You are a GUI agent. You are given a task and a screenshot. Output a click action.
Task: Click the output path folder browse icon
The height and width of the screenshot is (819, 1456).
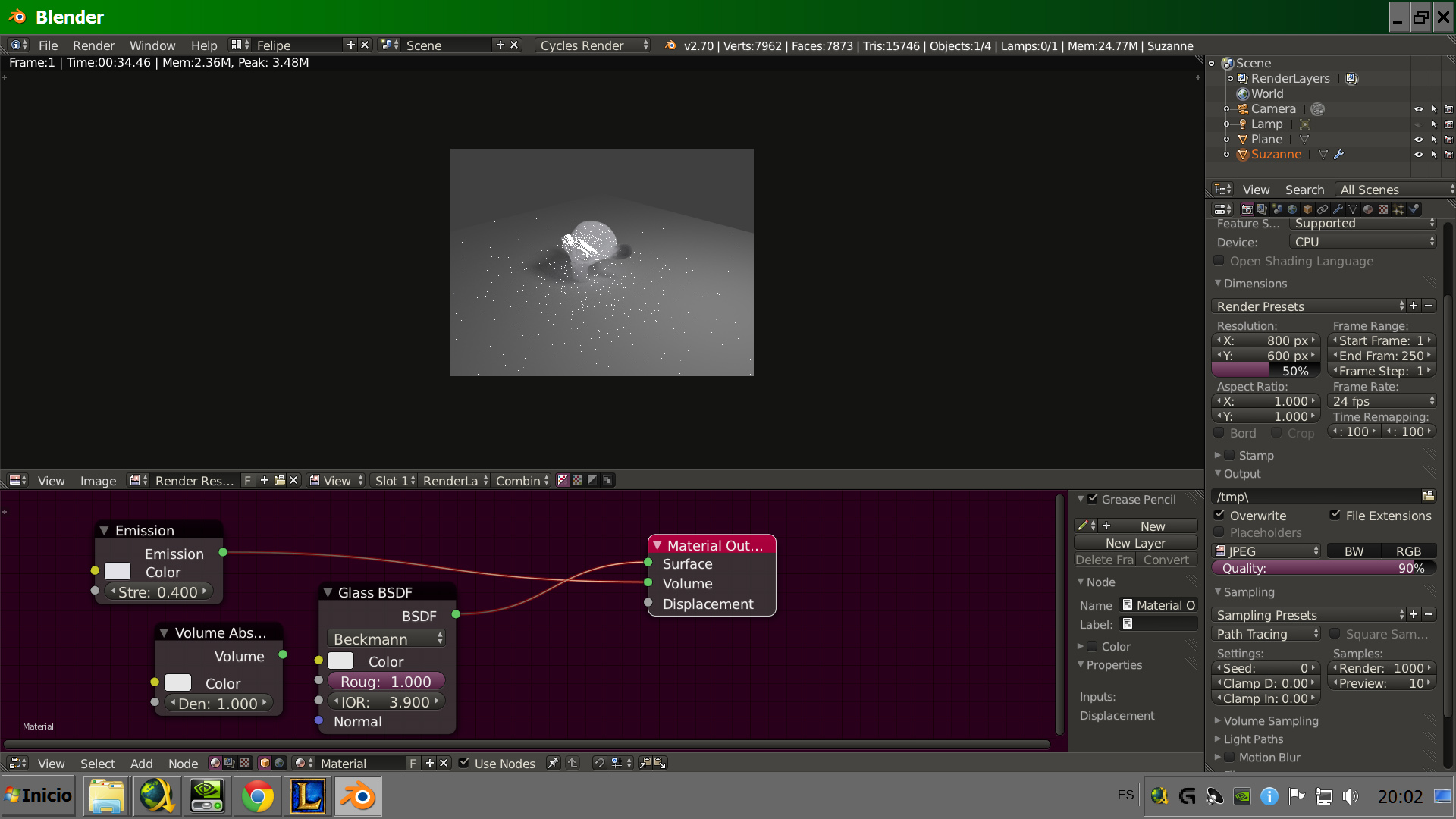1429,496
